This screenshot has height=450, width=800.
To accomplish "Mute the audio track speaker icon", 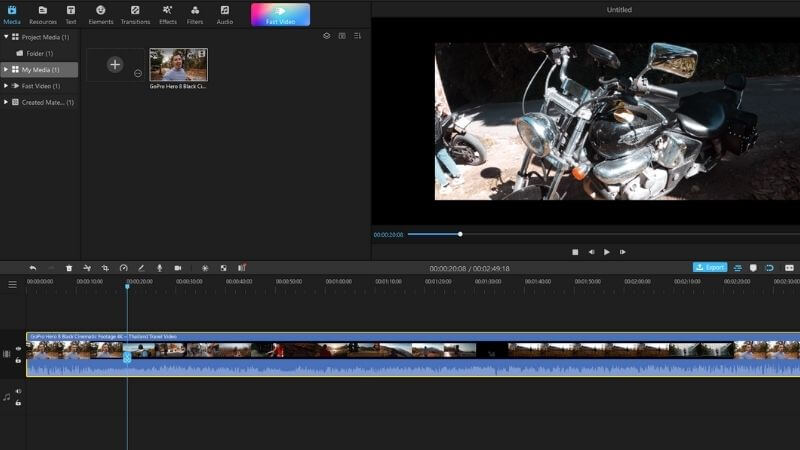I will pos(18,391).
